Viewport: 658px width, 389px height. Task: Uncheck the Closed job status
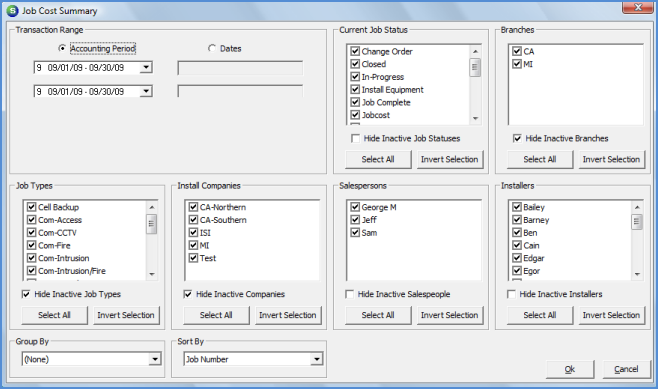pos(355,64)
